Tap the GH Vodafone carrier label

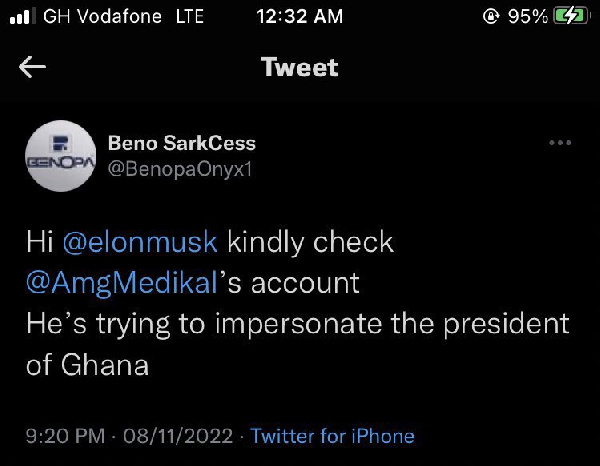pyautogui.click(x=102, y=16)
